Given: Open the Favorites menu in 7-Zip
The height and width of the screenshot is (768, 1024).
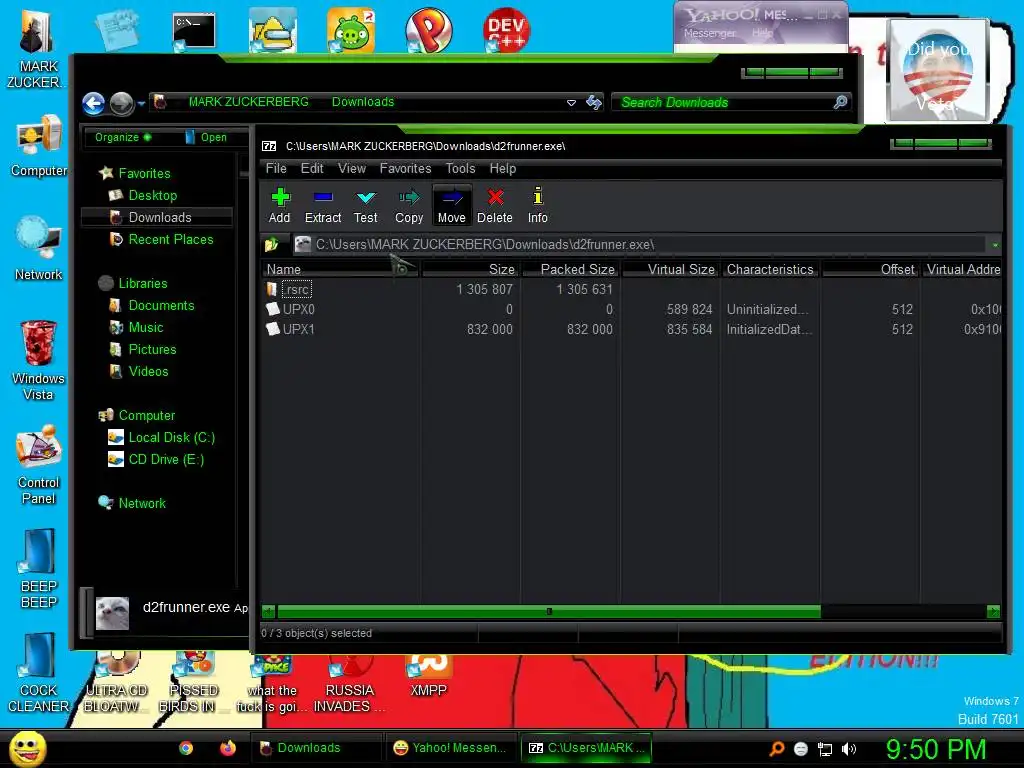Looking at the screenshot, I should point(406,168).
